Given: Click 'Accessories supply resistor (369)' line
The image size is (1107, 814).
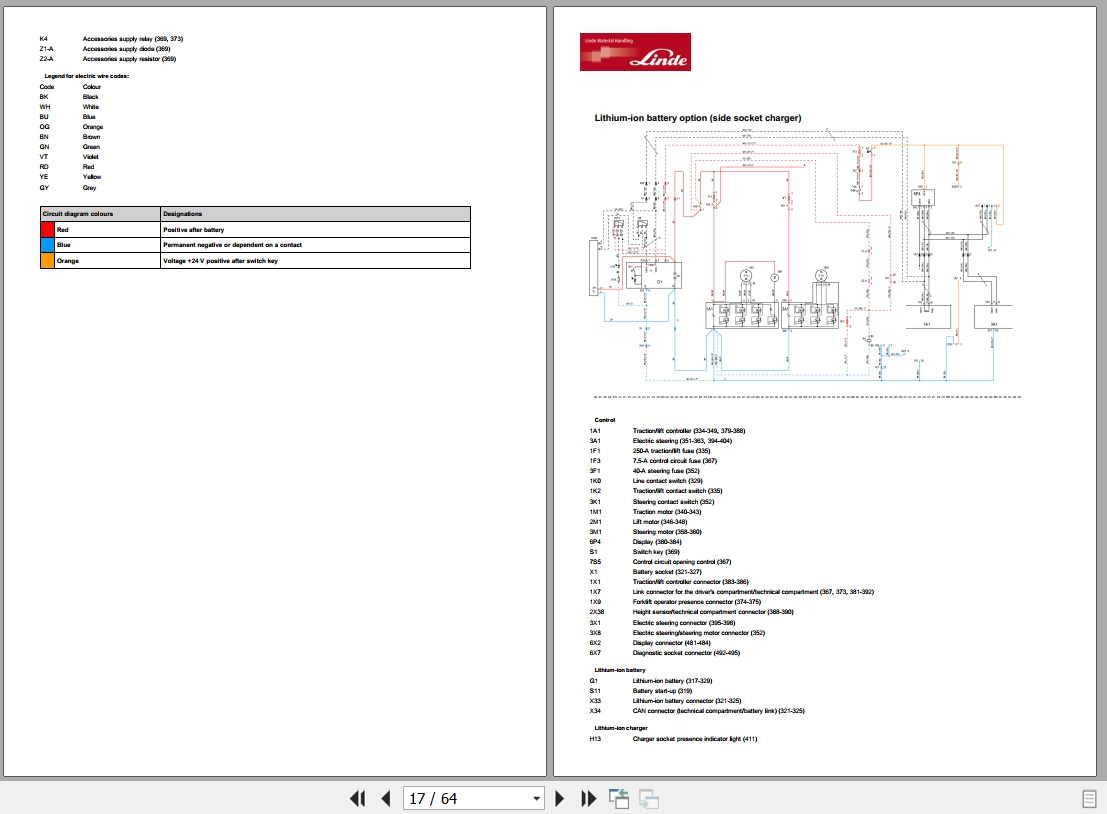Looking at the screenshot, I should coord(129,59).
